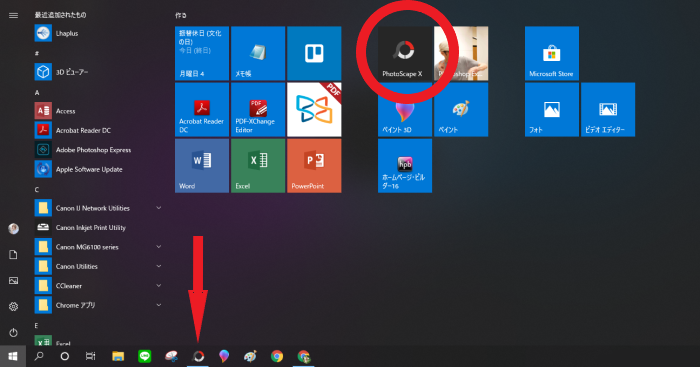Open Paint palette icon on the taskbar

pyautogui.click(x=250, y=356)
